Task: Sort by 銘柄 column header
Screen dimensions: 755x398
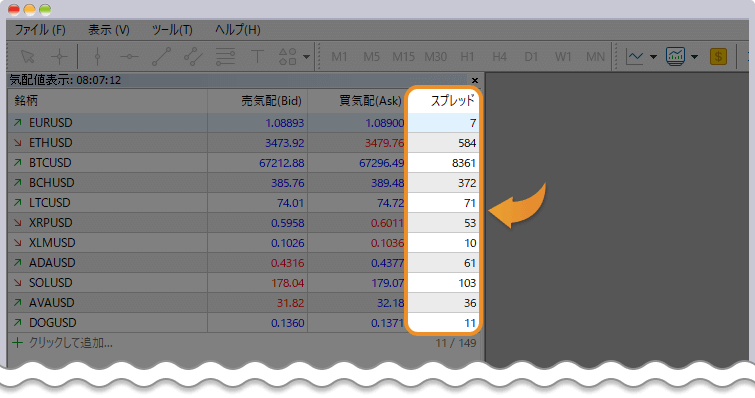Action: pos(107,101)
